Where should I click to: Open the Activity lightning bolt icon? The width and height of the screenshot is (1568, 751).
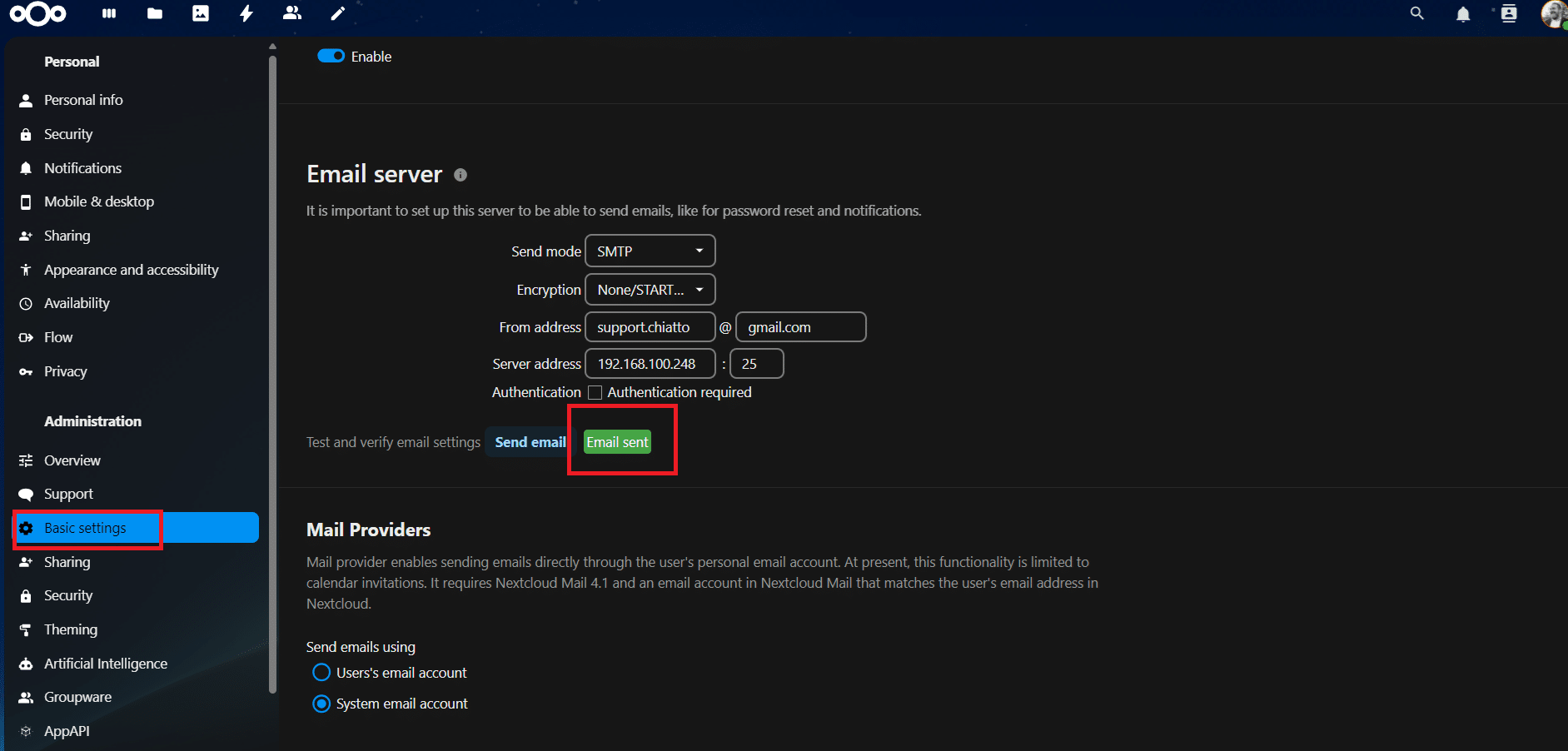point(246,13)
